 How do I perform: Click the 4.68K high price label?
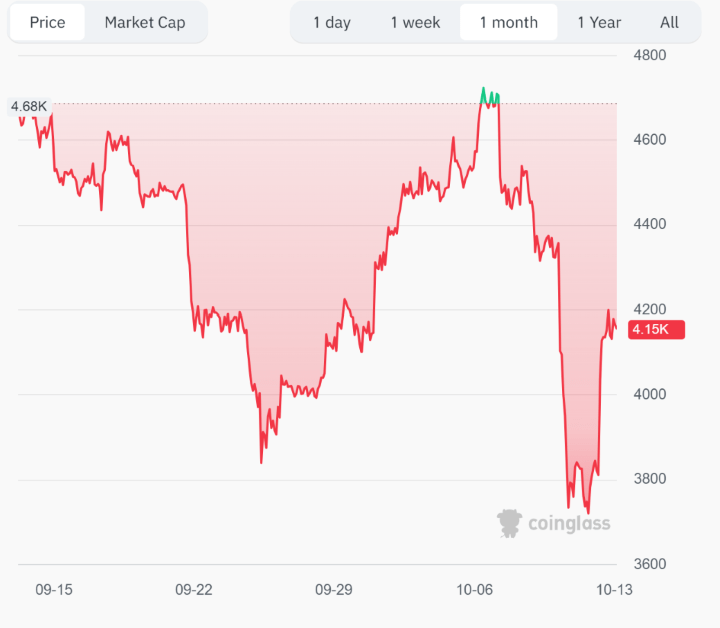tap(28, 106)
